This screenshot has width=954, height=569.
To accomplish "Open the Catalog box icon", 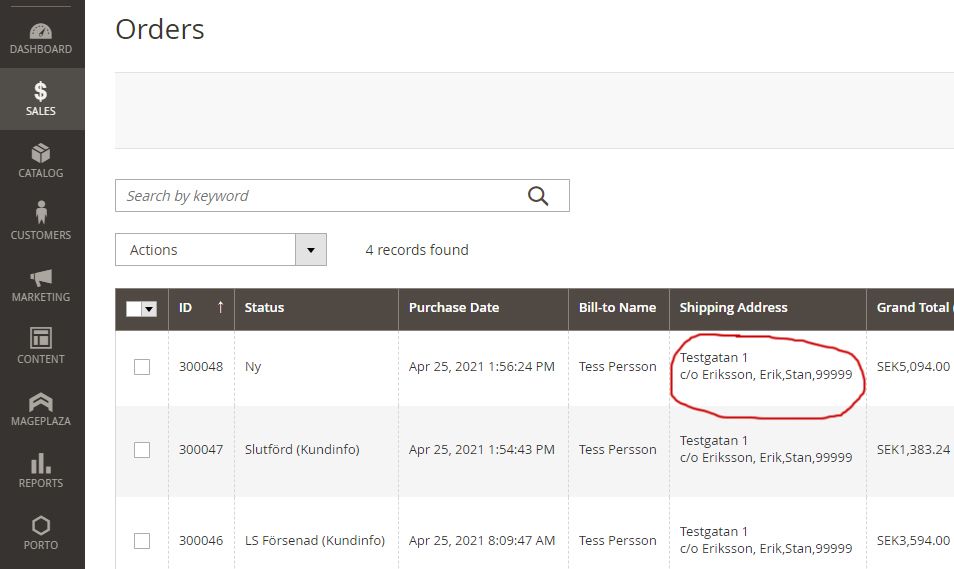I will [41, 154].
